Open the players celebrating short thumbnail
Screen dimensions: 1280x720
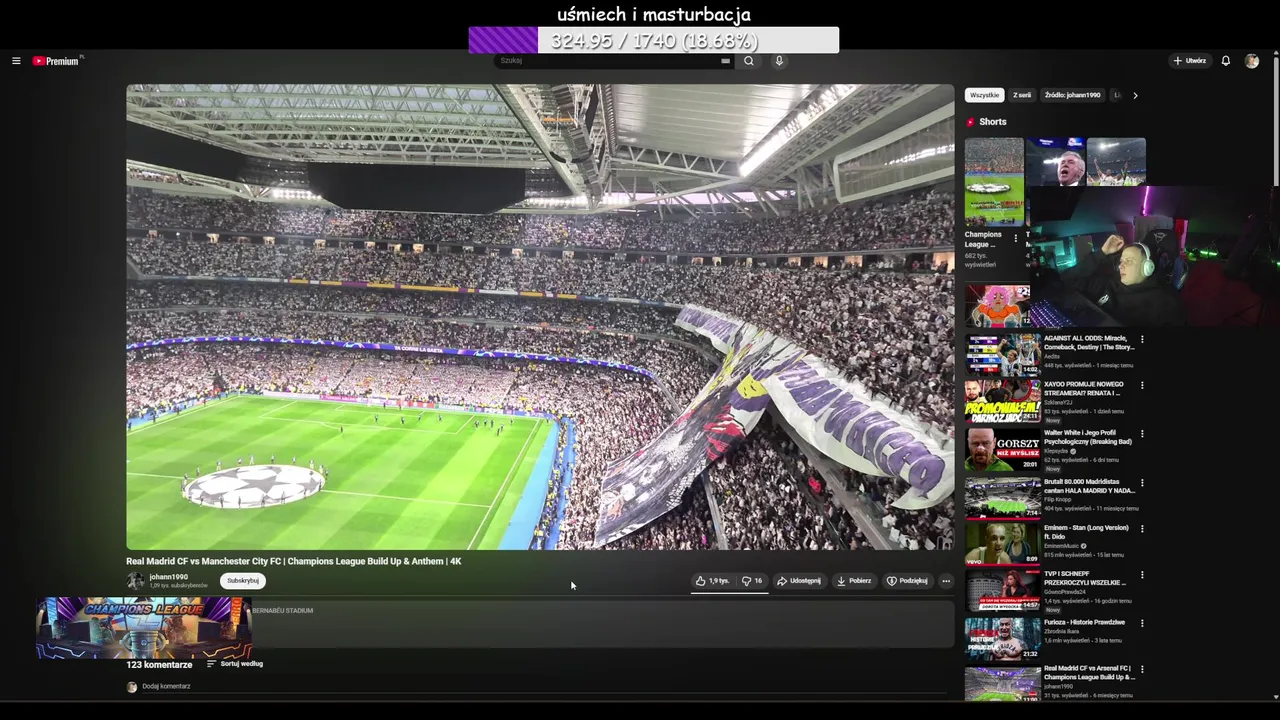pyautogui.click(x=1116, y=162)
